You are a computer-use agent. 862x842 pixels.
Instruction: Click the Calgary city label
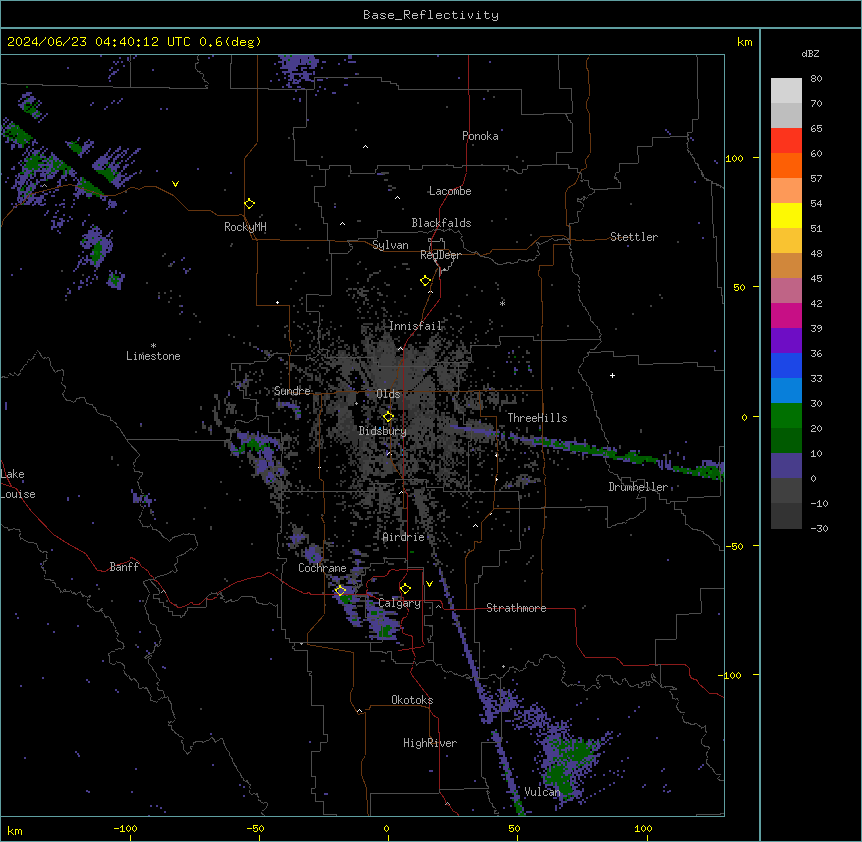point(399,603)
